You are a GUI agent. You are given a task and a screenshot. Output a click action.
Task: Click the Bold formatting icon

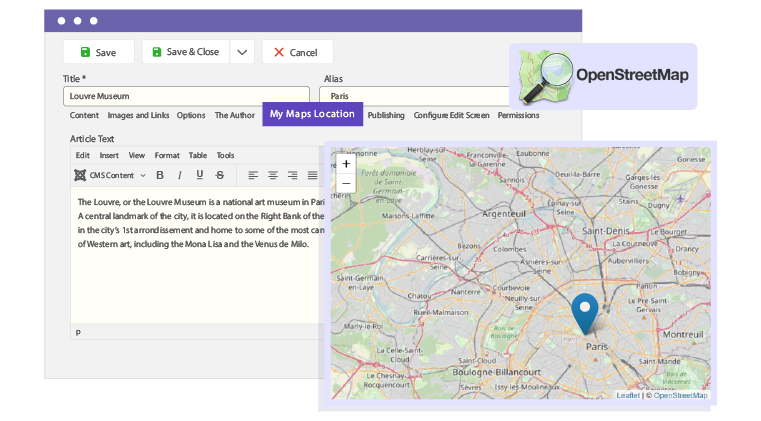pyautogui.click(x=160, y=175)
